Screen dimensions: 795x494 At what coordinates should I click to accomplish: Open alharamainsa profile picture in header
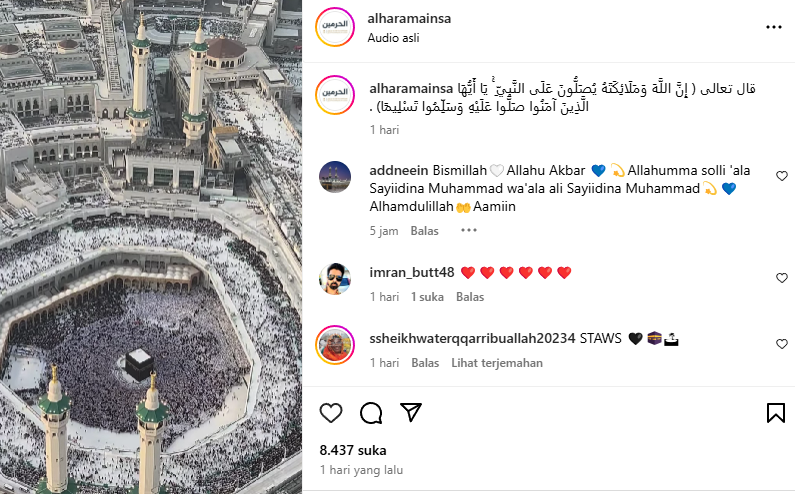click(335, 27)
